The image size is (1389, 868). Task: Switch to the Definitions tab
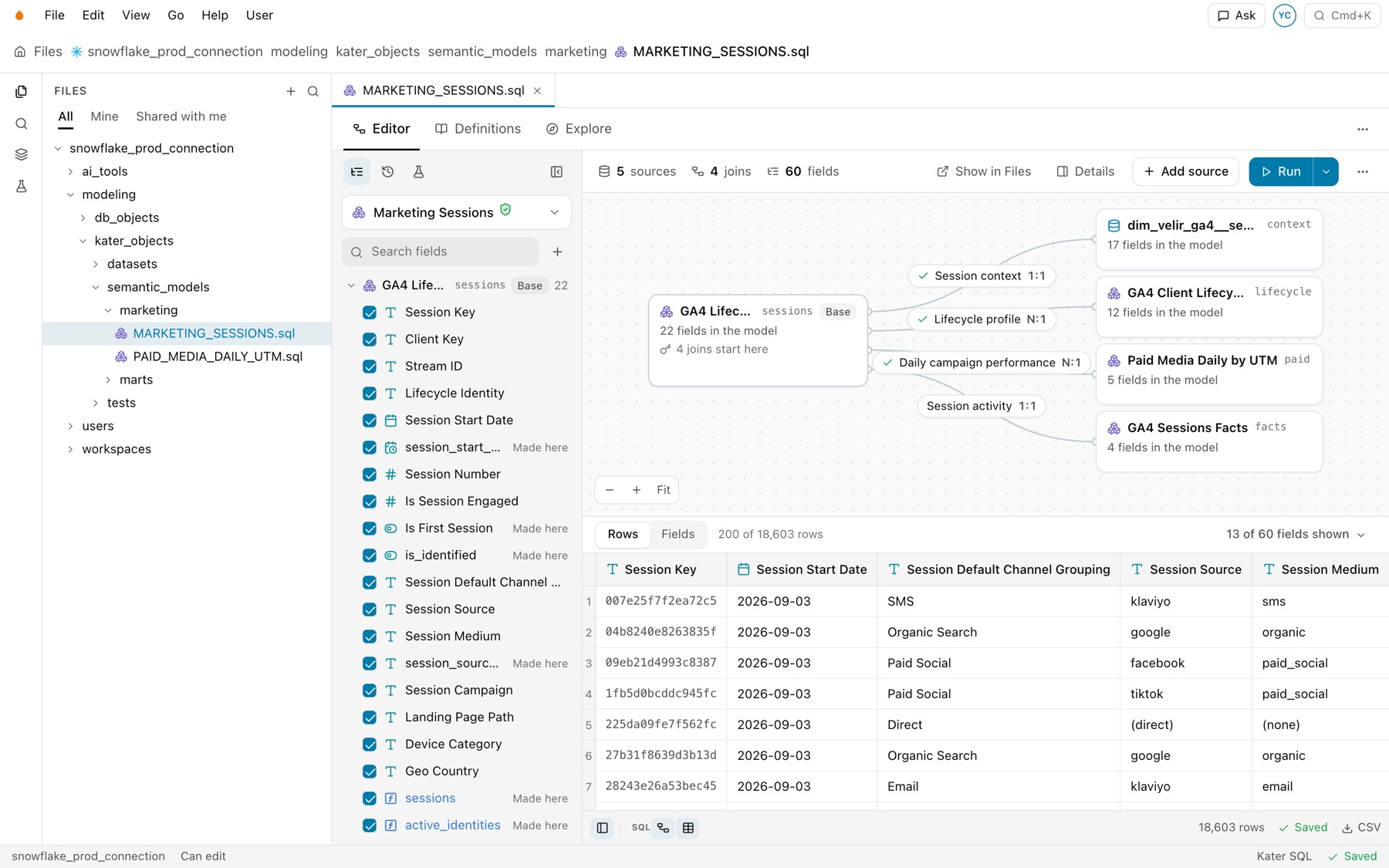[478, 129]
